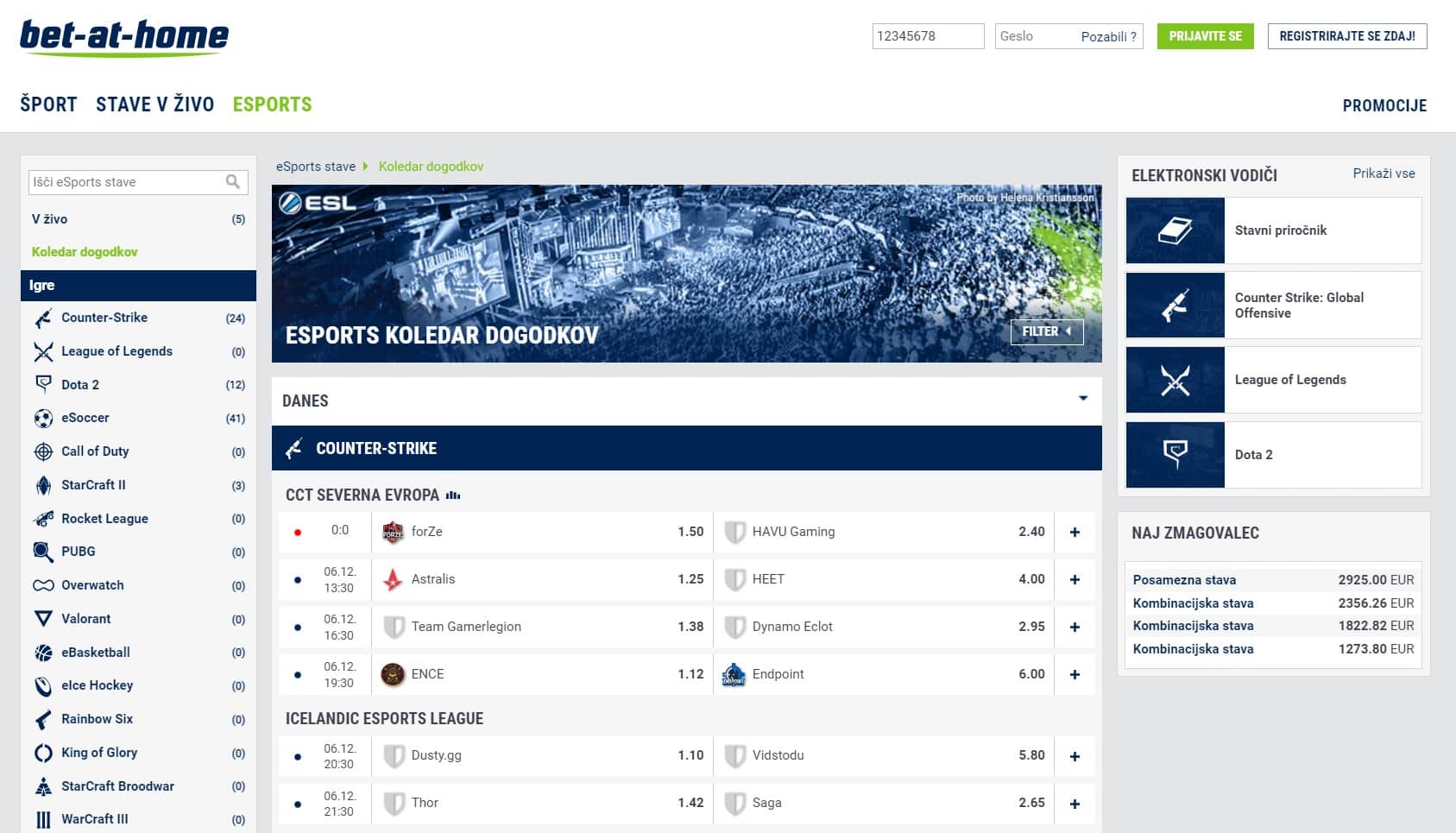Screen dimensions: 1456x833
Task: Open the Stavni priročnik book guide tile
Action: (1175, 230)
